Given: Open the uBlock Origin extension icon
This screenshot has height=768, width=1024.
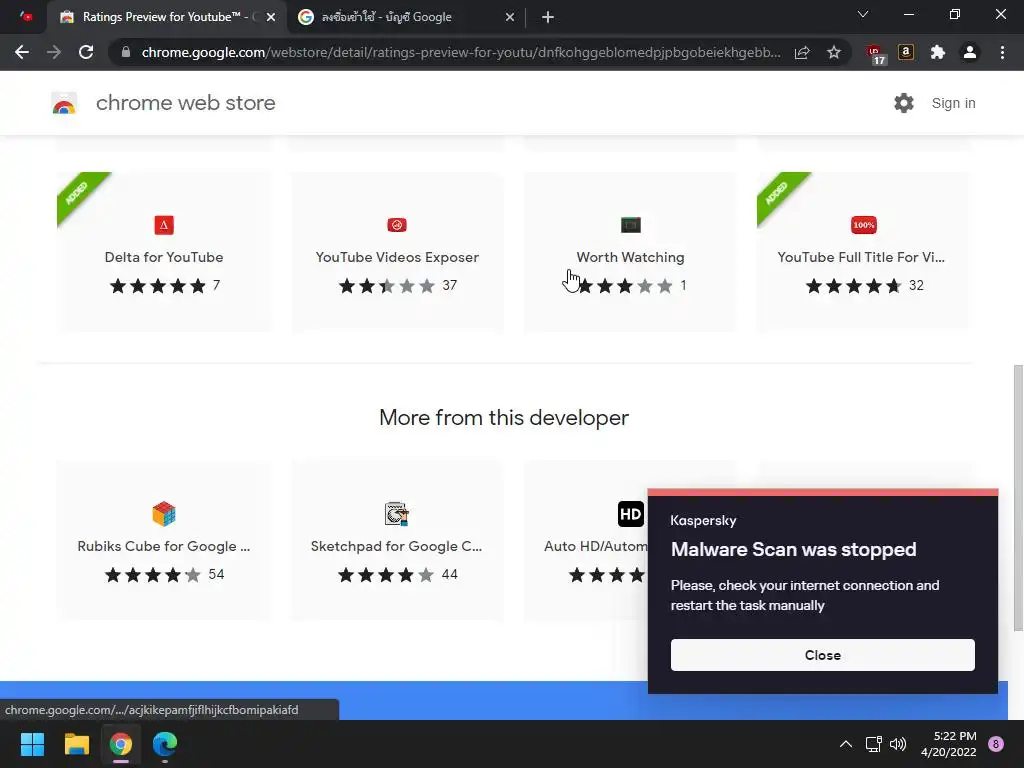Looking at the screenshot, I should click(875, 54).
